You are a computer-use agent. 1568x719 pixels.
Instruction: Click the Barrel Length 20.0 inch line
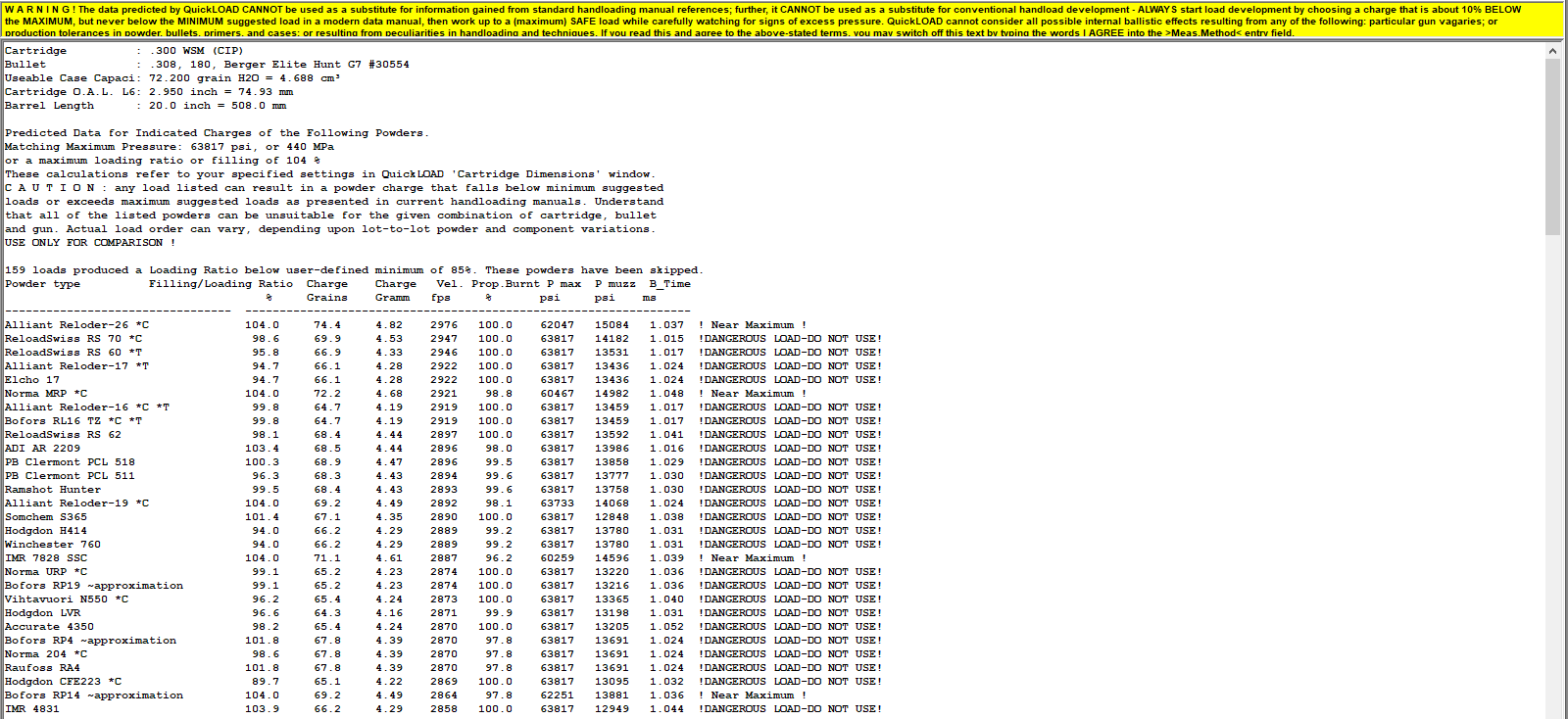point(145,106)
